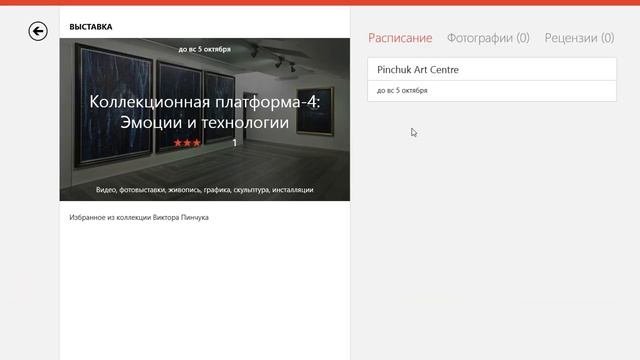The height and width of the screenshot is (360, 640).
Task: Click the framed painting on the right gallery wall
Action: [x=315, y=111]
